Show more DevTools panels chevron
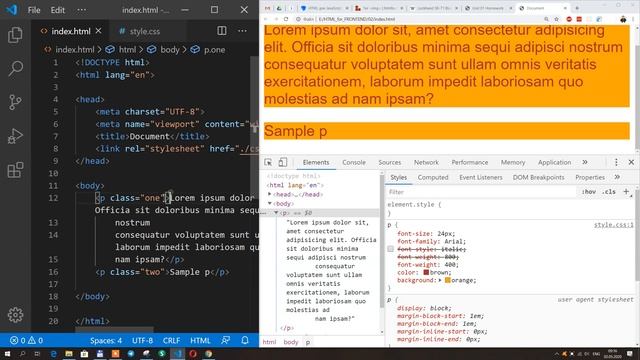The image size is (640, 360). [x=585, y=162]
